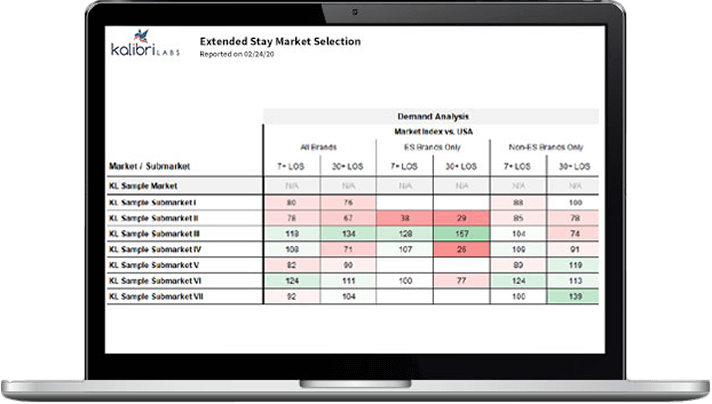Select the 'KL Sample Submarket VII' row label
712x404 pixels.
(156, 296)
